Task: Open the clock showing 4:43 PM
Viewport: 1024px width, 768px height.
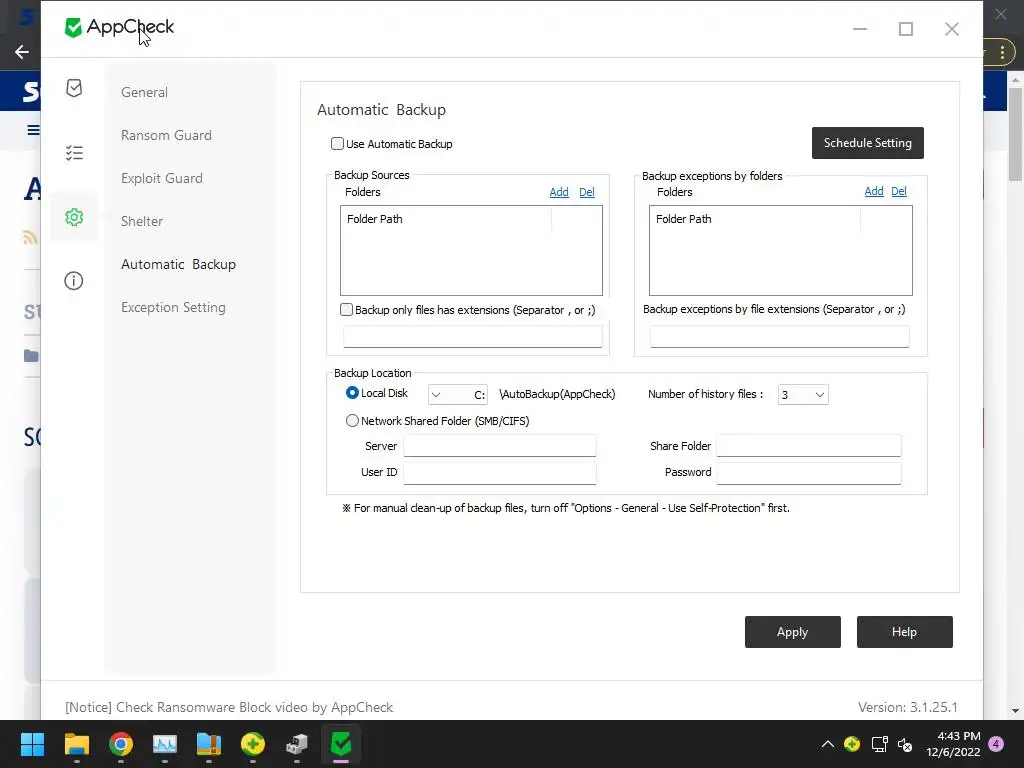Action: click(x=953, y=744)
